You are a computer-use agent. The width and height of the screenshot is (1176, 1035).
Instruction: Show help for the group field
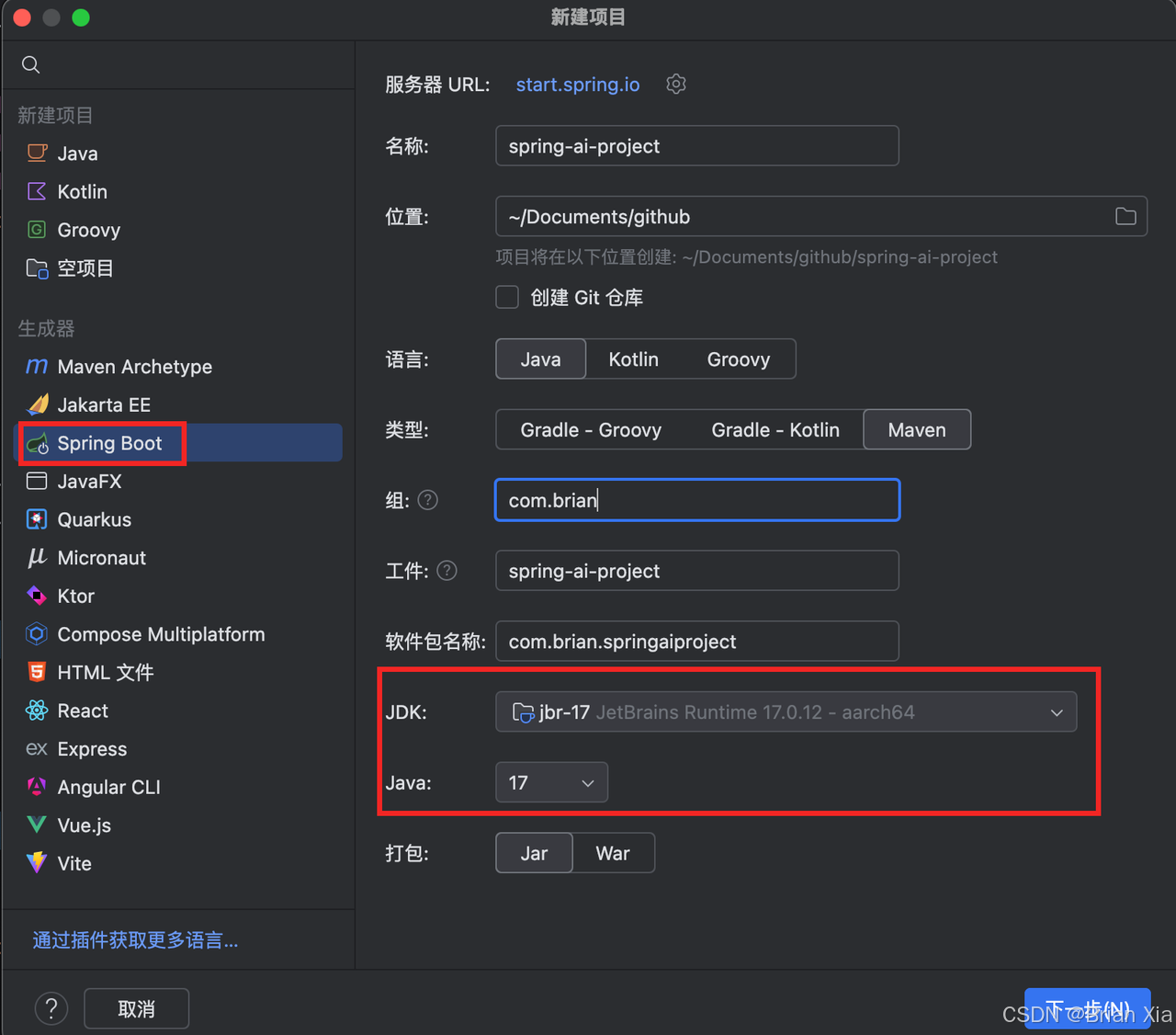[428, 500]
